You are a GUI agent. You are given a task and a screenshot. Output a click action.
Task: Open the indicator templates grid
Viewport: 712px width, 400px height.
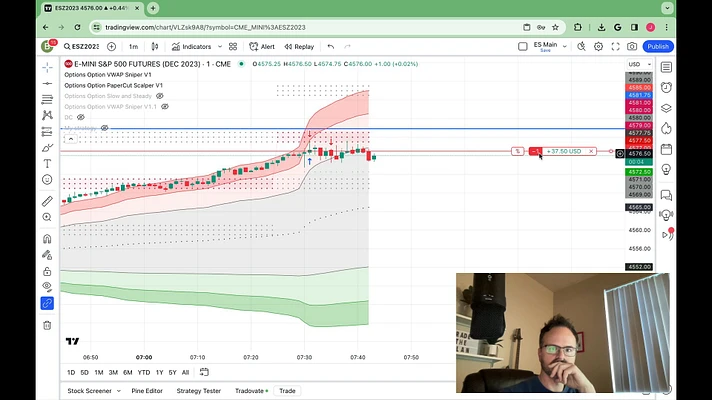pos(233,47)
